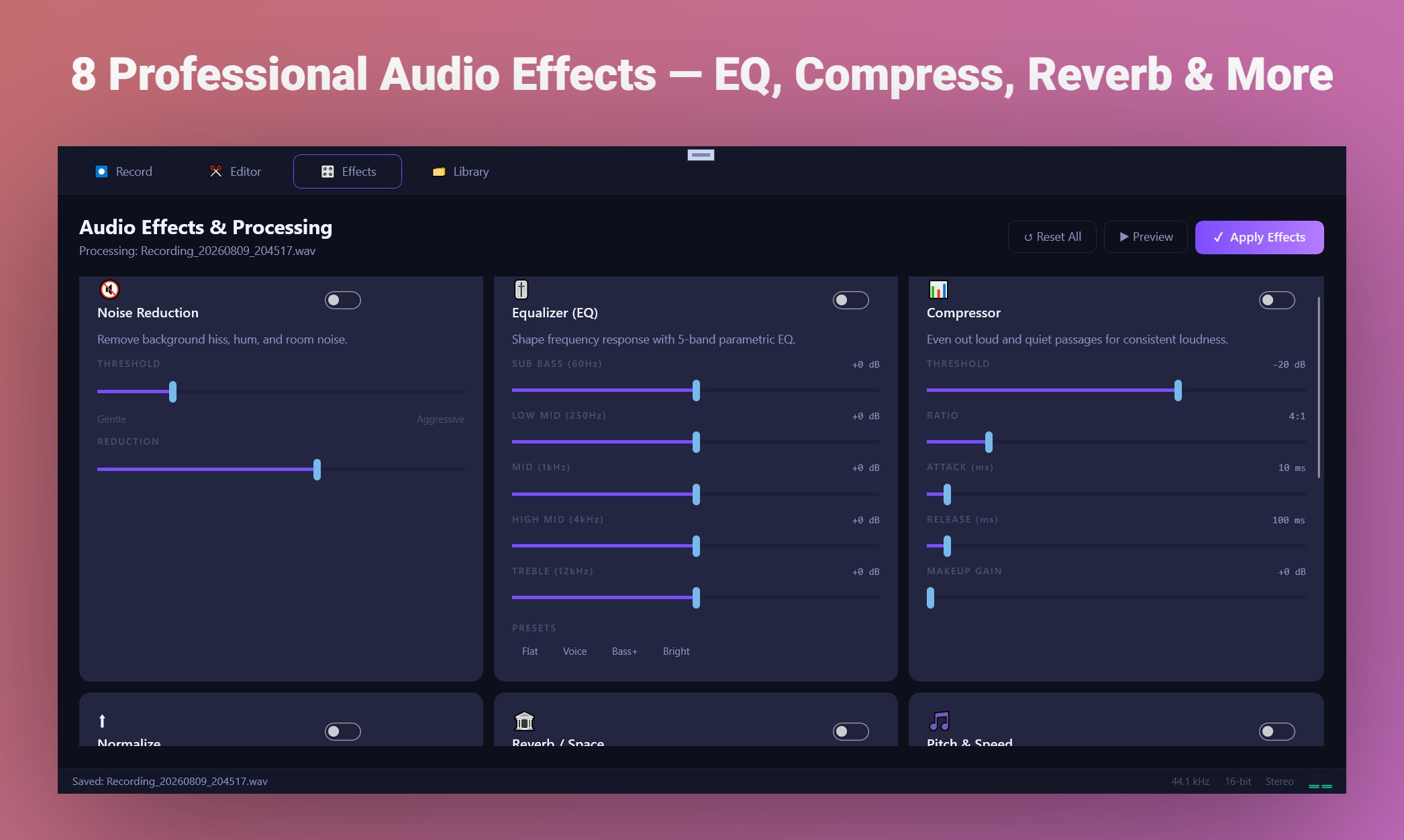Click the High Mid (4kHz) slider handle
The image size is (1404, 840).
coord(697,546)
